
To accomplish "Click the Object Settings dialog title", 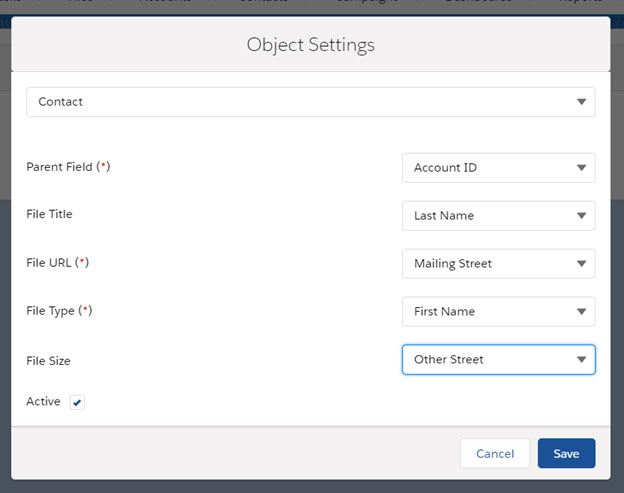I will [310, 45].
